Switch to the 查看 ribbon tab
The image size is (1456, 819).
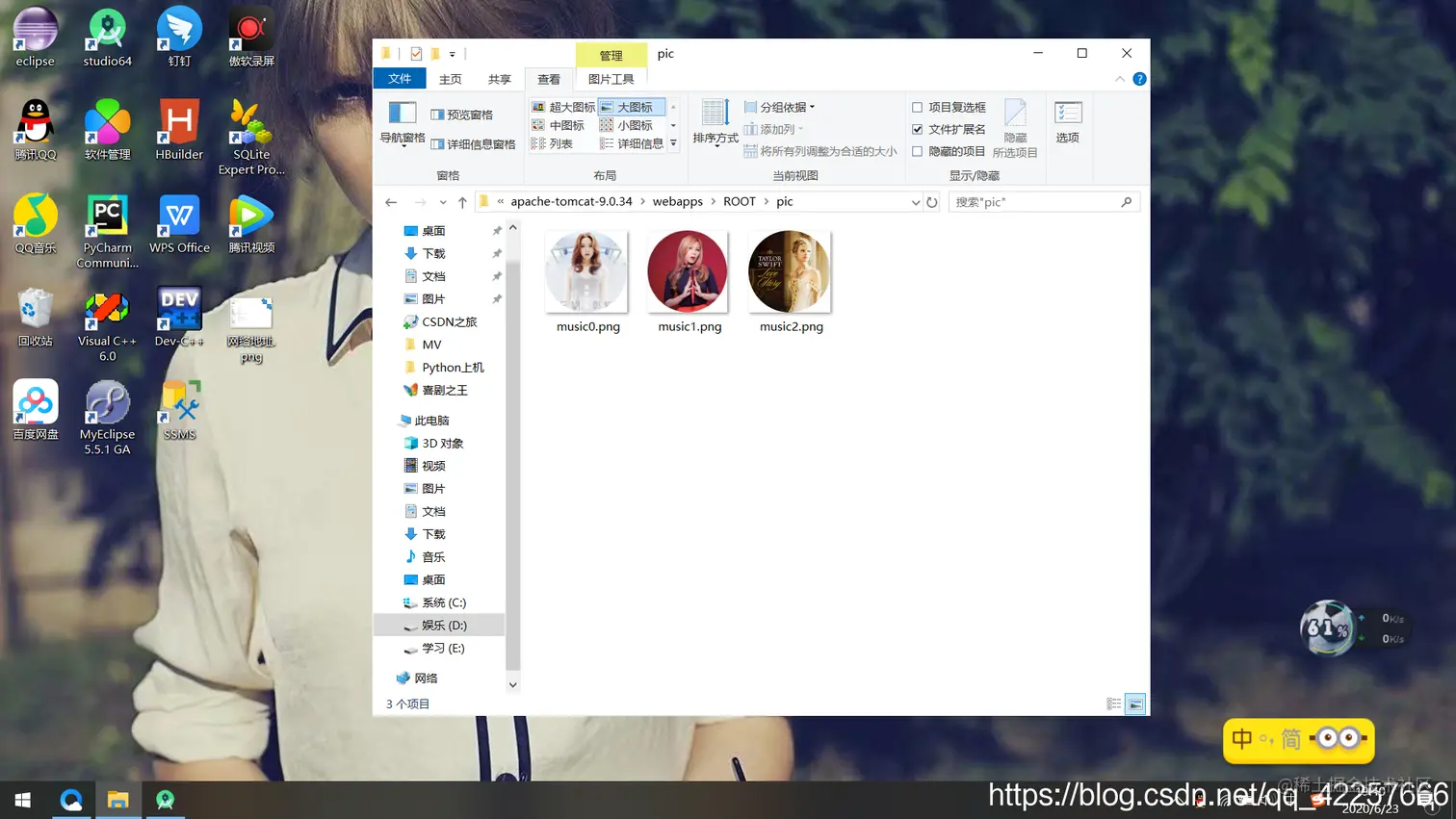(549, 79)
